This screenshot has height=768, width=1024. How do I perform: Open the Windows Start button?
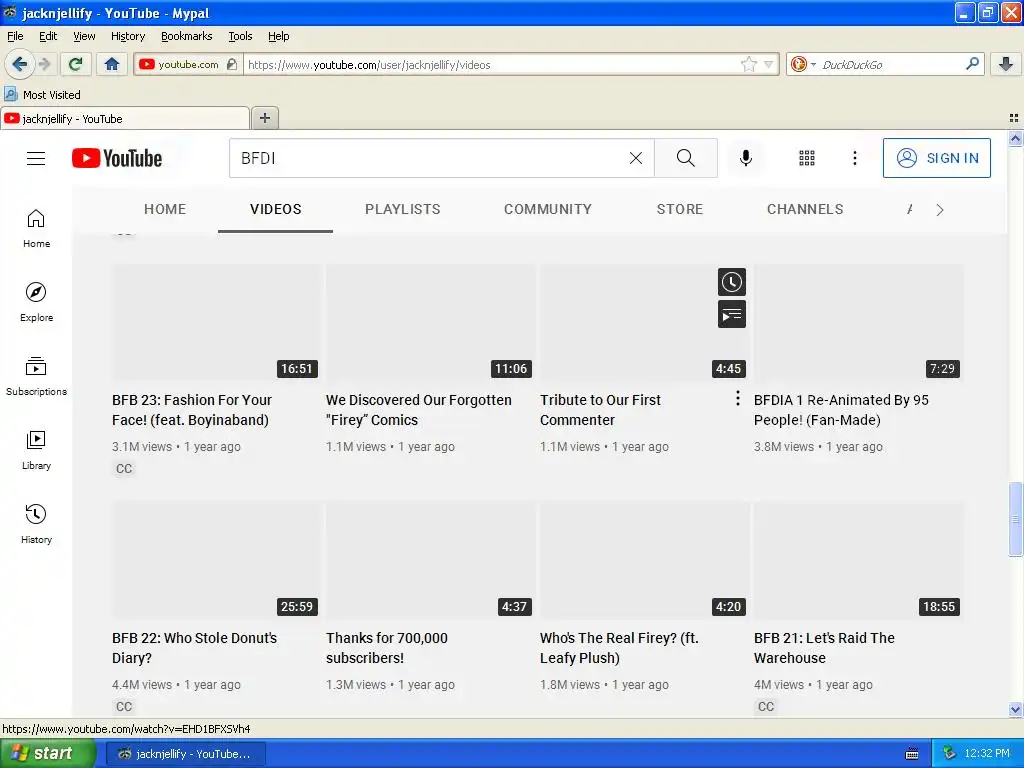click(x=48, y=754)
